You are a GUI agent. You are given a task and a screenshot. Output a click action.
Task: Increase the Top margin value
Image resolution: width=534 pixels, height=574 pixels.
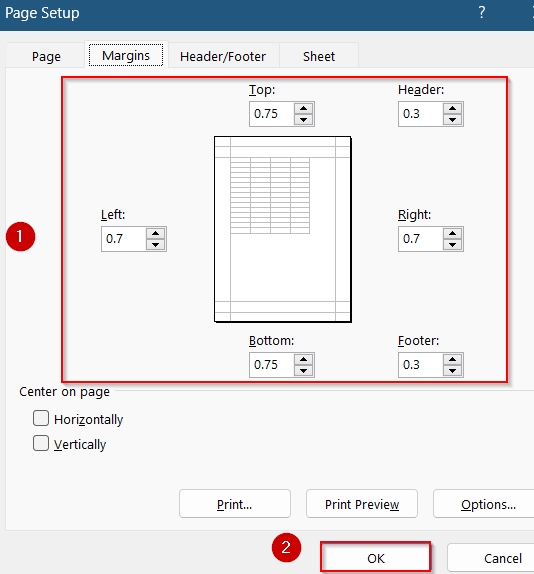[x=303, y=109]
